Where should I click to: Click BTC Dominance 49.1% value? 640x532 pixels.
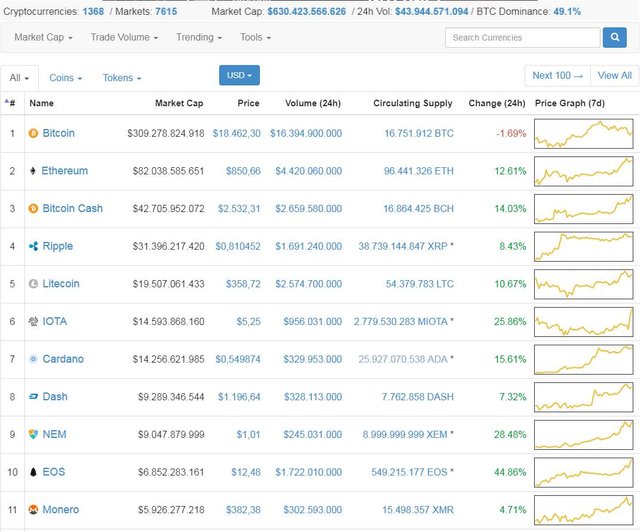(567, 11)
